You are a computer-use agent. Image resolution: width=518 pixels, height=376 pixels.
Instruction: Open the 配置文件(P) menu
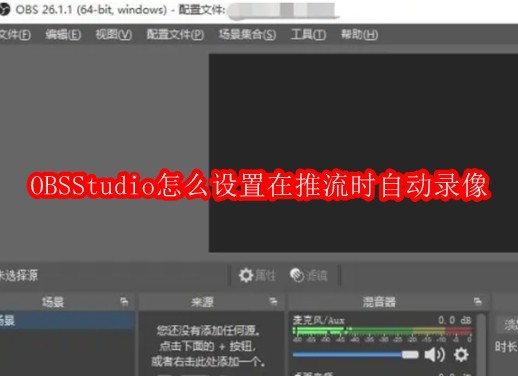point(175,34)
